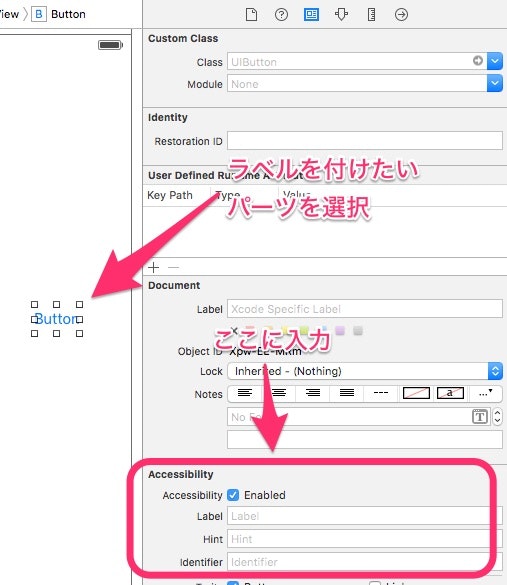This screenshot has height=585, width=507.
Task: Click the Accessibility section header
Action: pyautogui.click(x=181, y=474)
